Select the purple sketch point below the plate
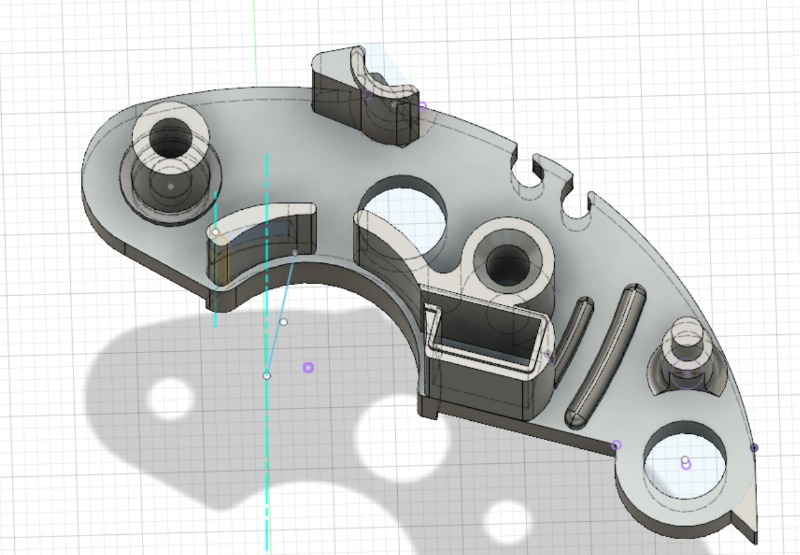800x555 pixels. coord(308,368)
